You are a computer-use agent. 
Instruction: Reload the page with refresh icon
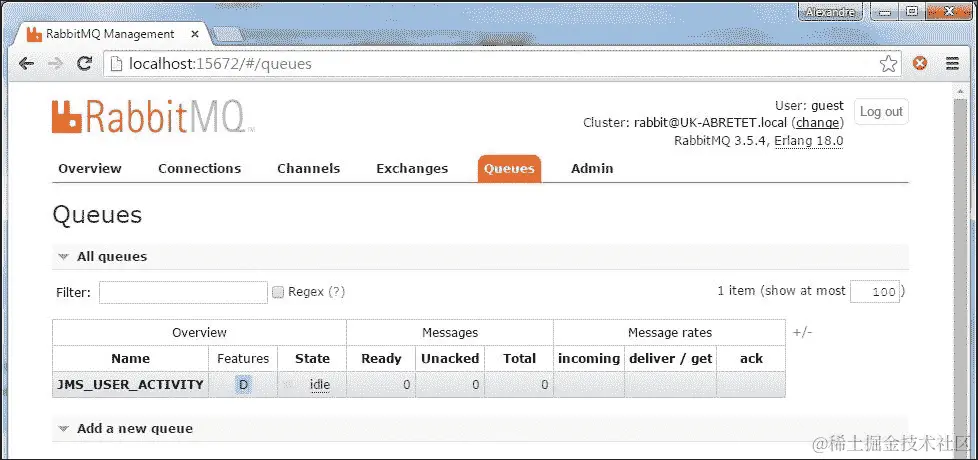click(85, 64)
